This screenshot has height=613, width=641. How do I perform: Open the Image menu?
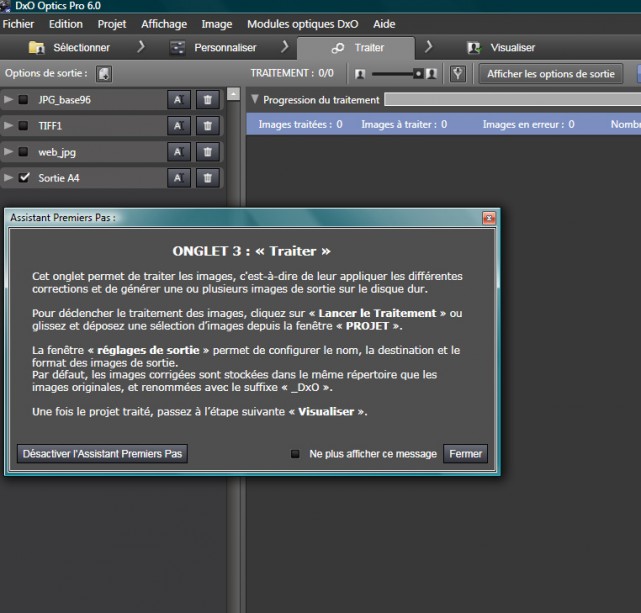point(217,24)
